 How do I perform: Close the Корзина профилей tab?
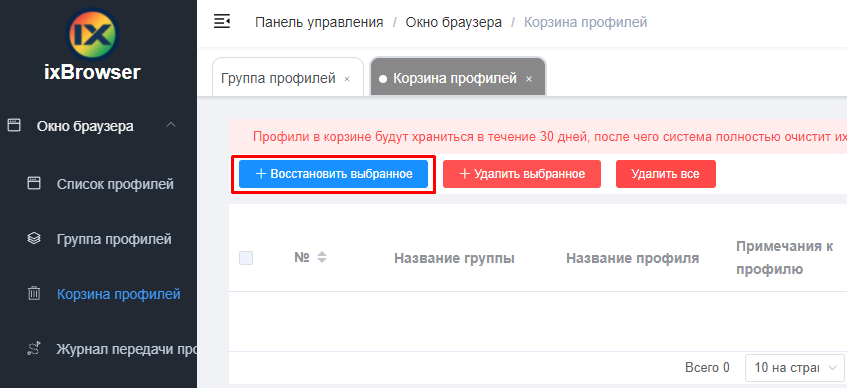(x=529, y=79)
